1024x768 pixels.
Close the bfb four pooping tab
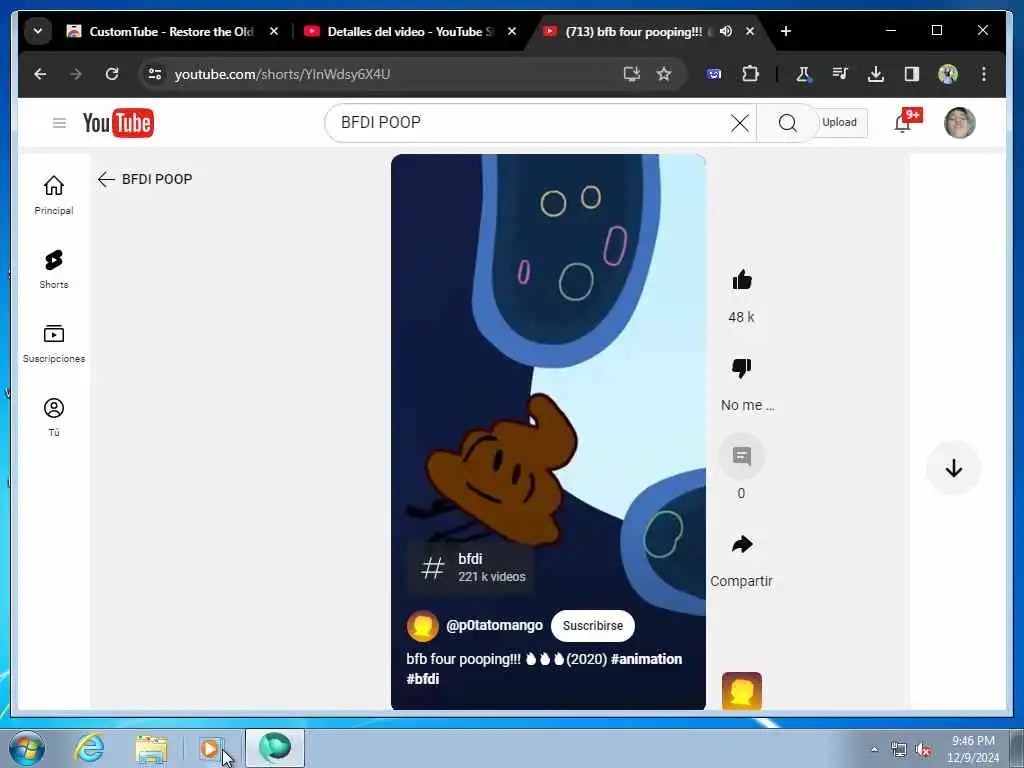tap(750, 31)
